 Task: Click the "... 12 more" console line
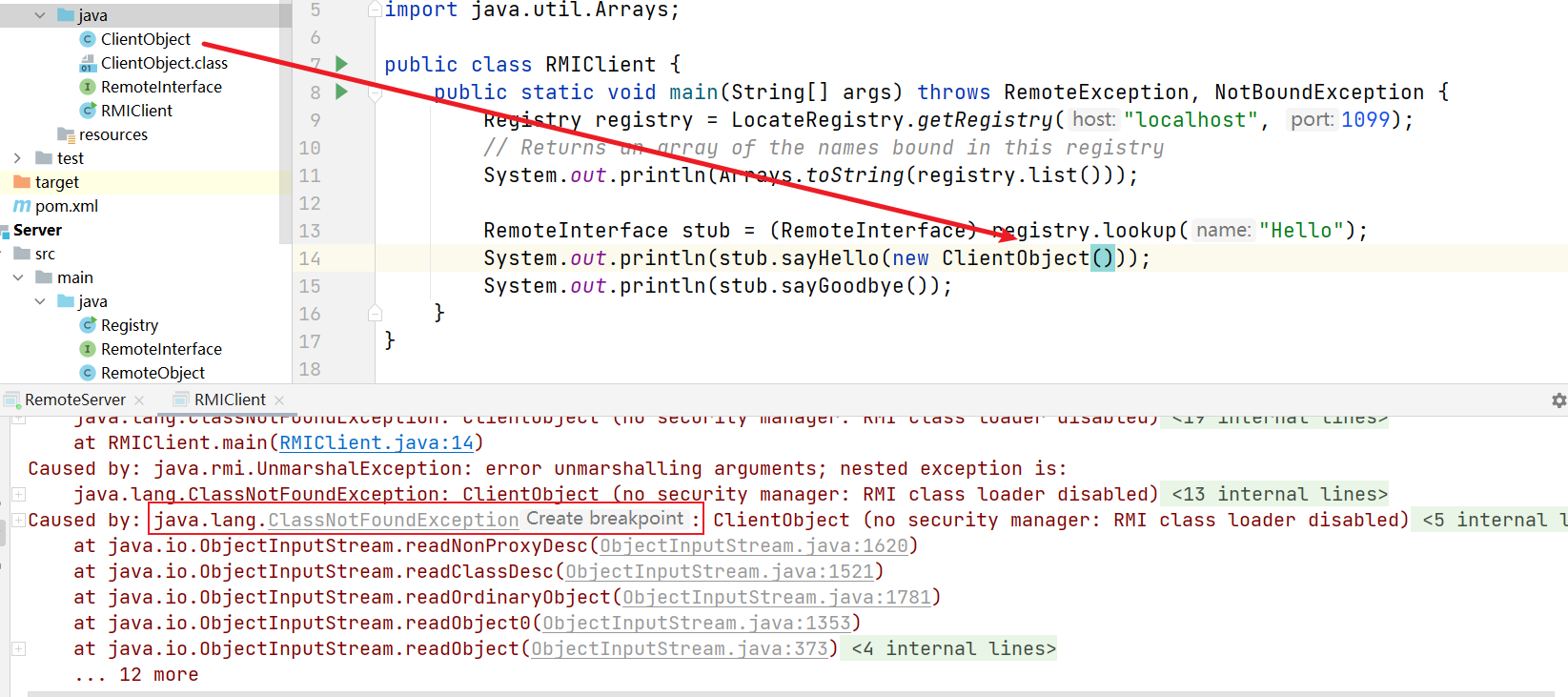(136, 674)
